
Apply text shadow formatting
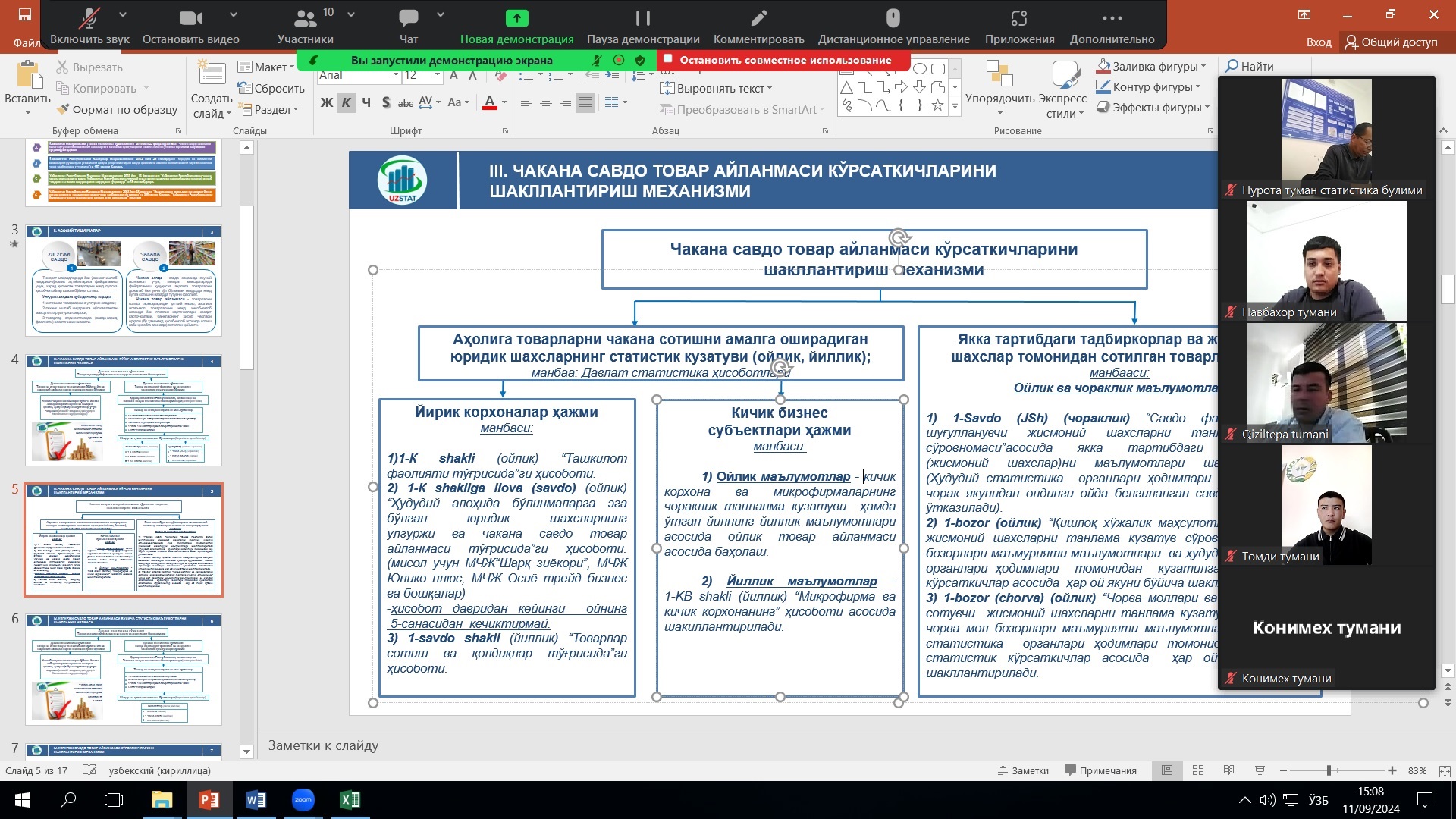tap(386, 102)
